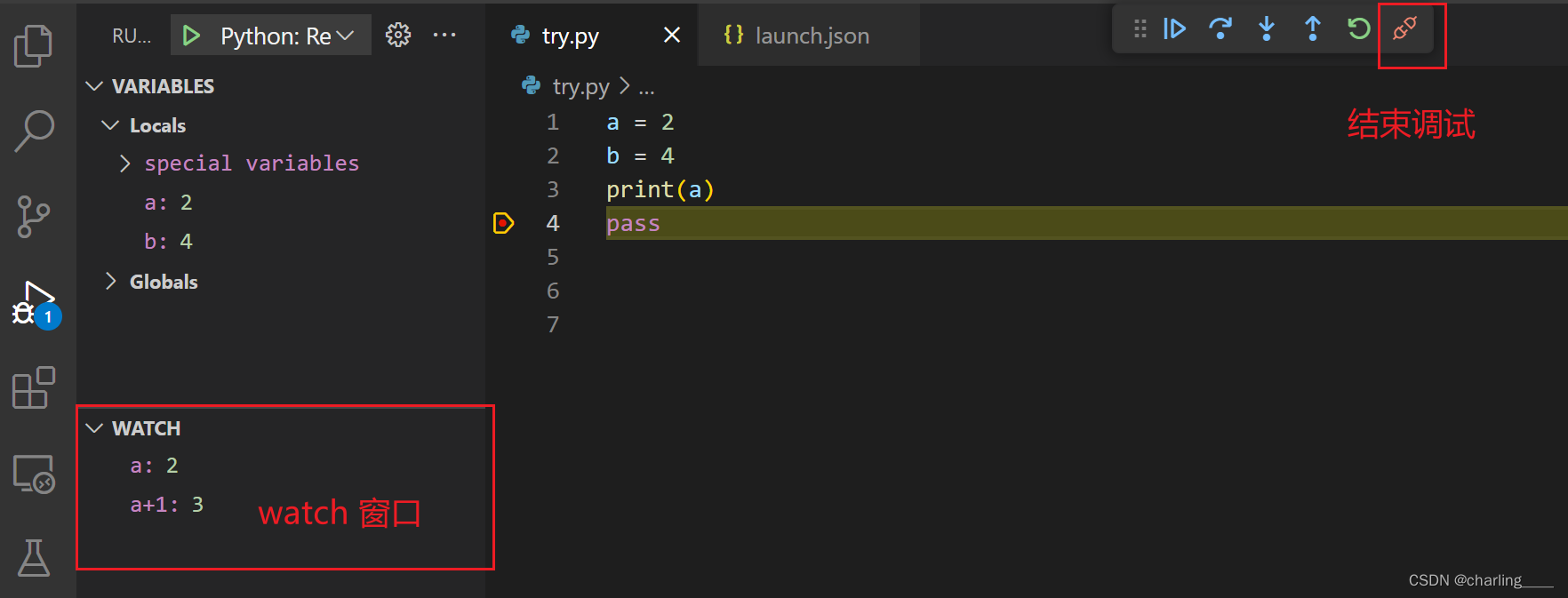Click the code line 'b = 4'
This screenshot has height=598, width=1568.
(x=640, y=155)
